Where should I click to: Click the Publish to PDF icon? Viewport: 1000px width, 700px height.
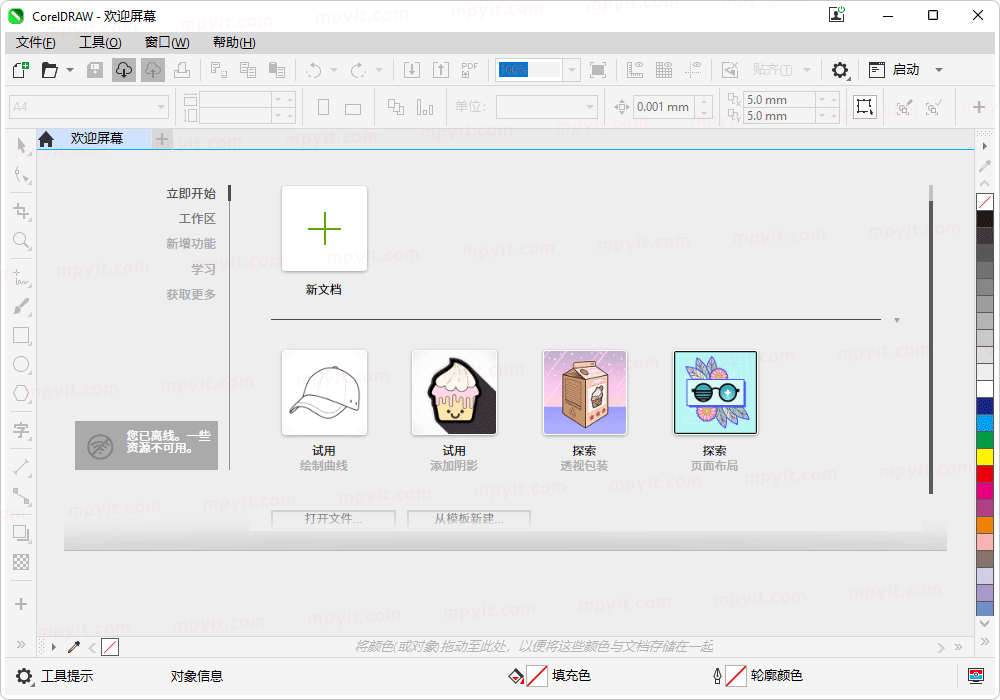(x=469, y=69)
